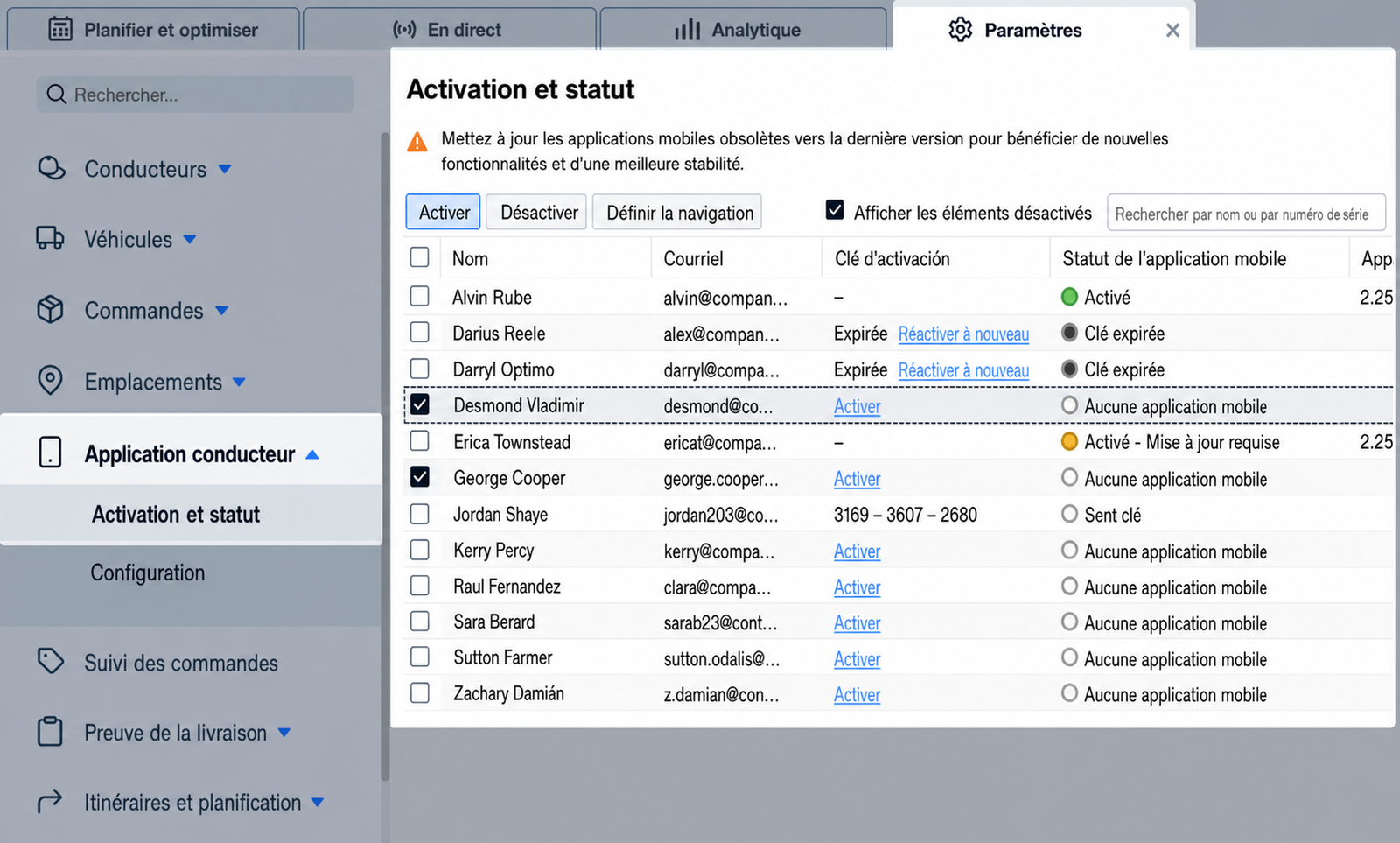
Task: Click Darius Reele's expired key status dot
Action: click(x=1069, y=333)
